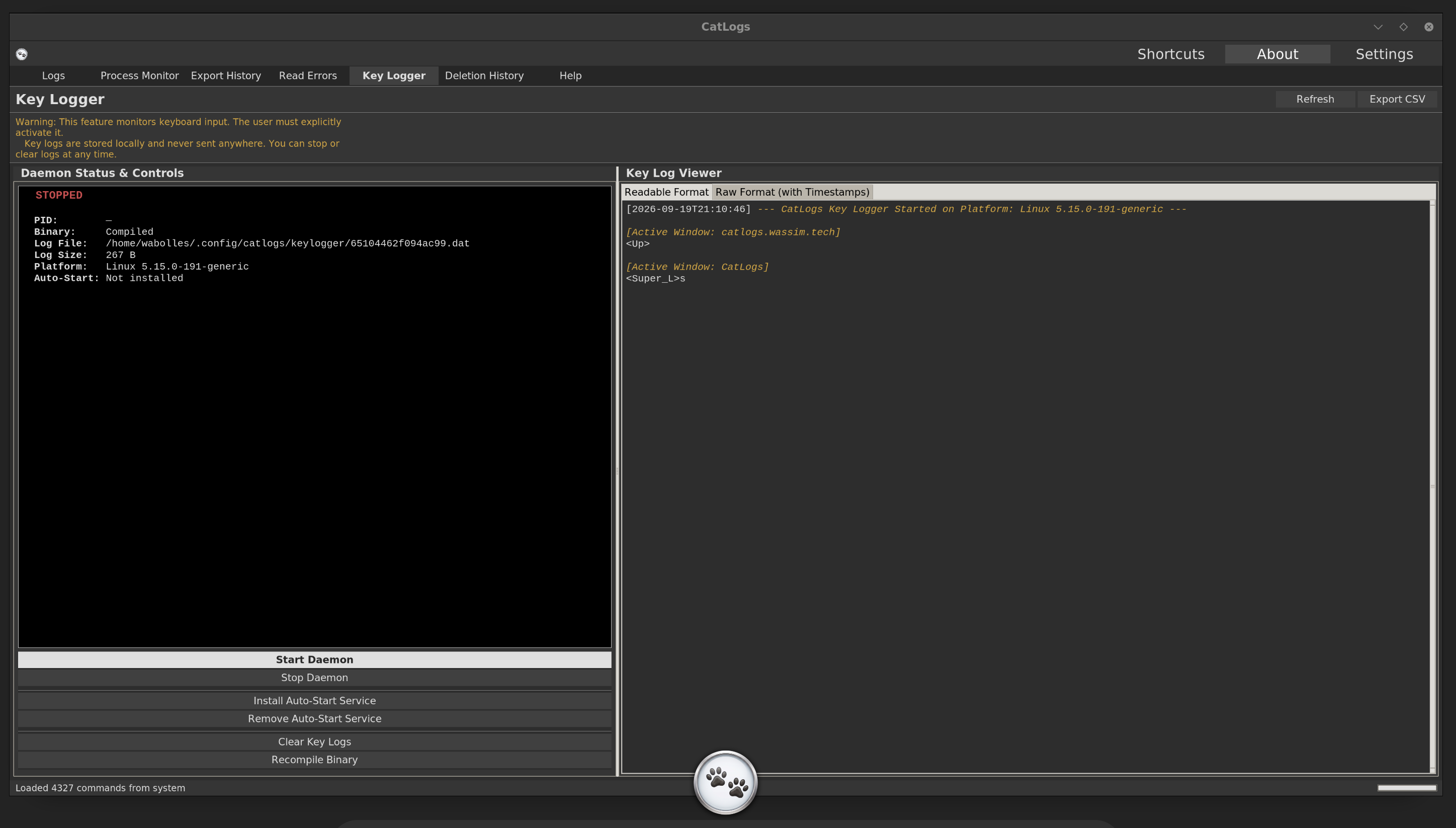Click the timestamp [2026-09-19T21:10:46]

pyautogui.click(x=688, y=209)
